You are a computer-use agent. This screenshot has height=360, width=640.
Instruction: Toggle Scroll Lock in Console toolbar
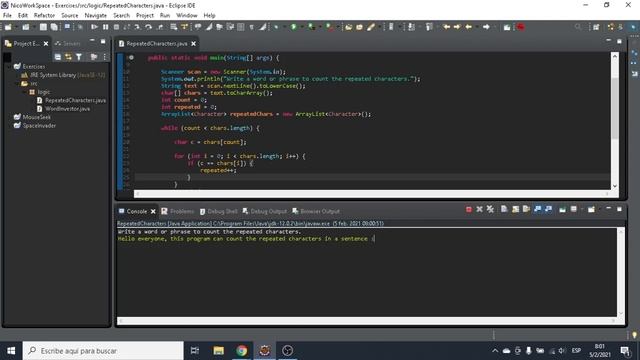click(516, 209)
